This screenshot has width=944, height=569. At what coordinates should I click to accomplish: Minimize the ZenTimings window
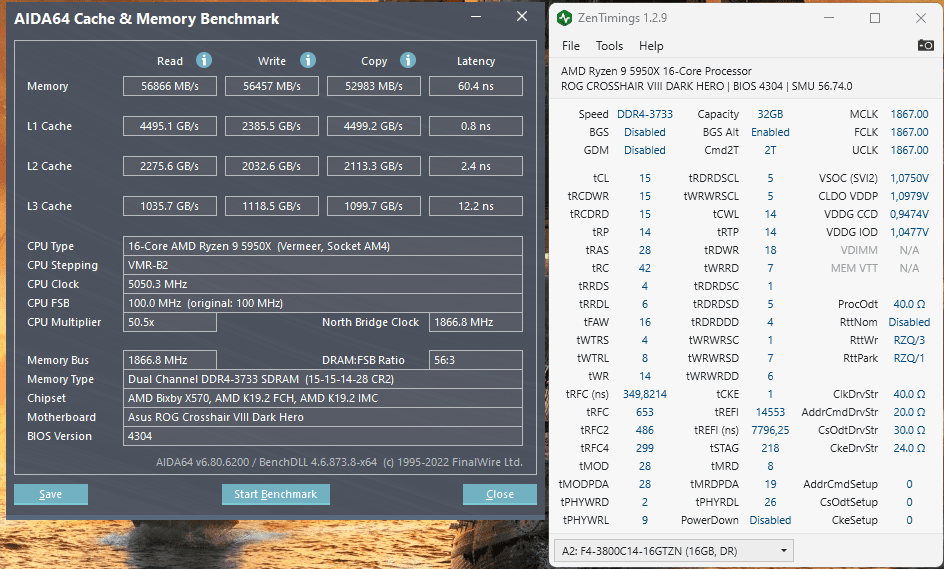click(829, 18)
